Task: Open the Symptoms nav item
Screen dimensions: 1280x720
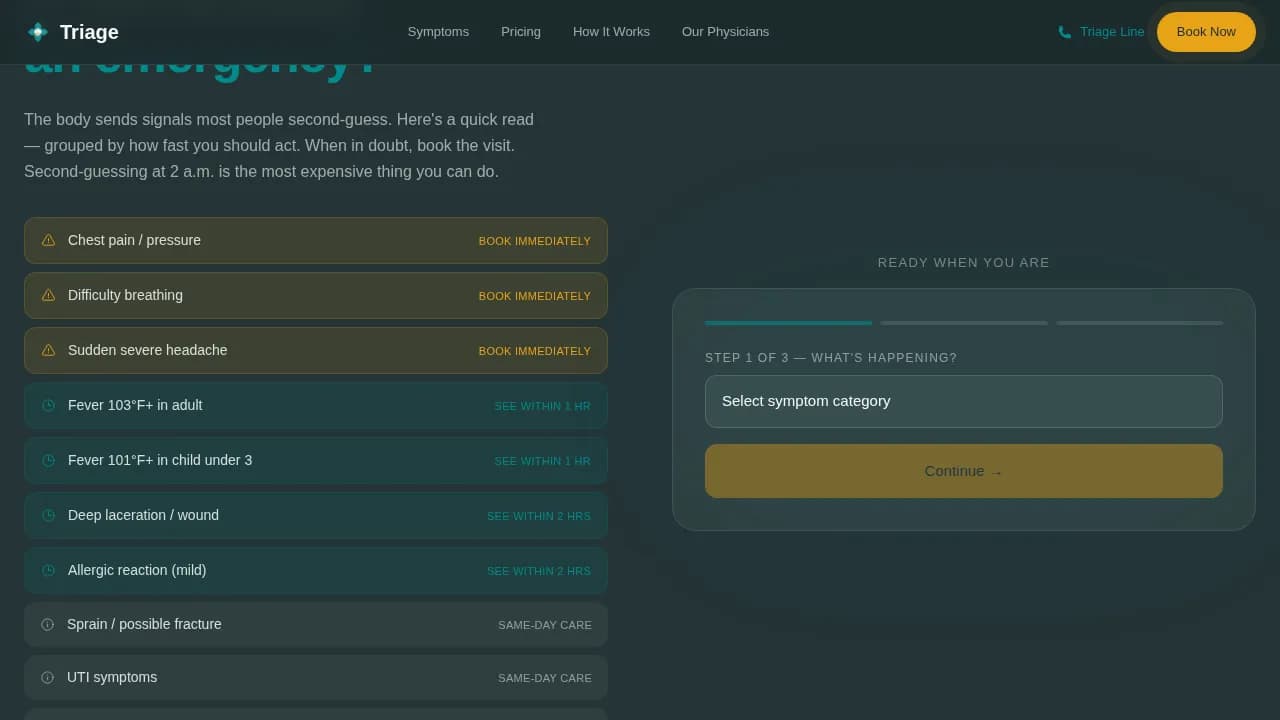Action: point(438,32)
